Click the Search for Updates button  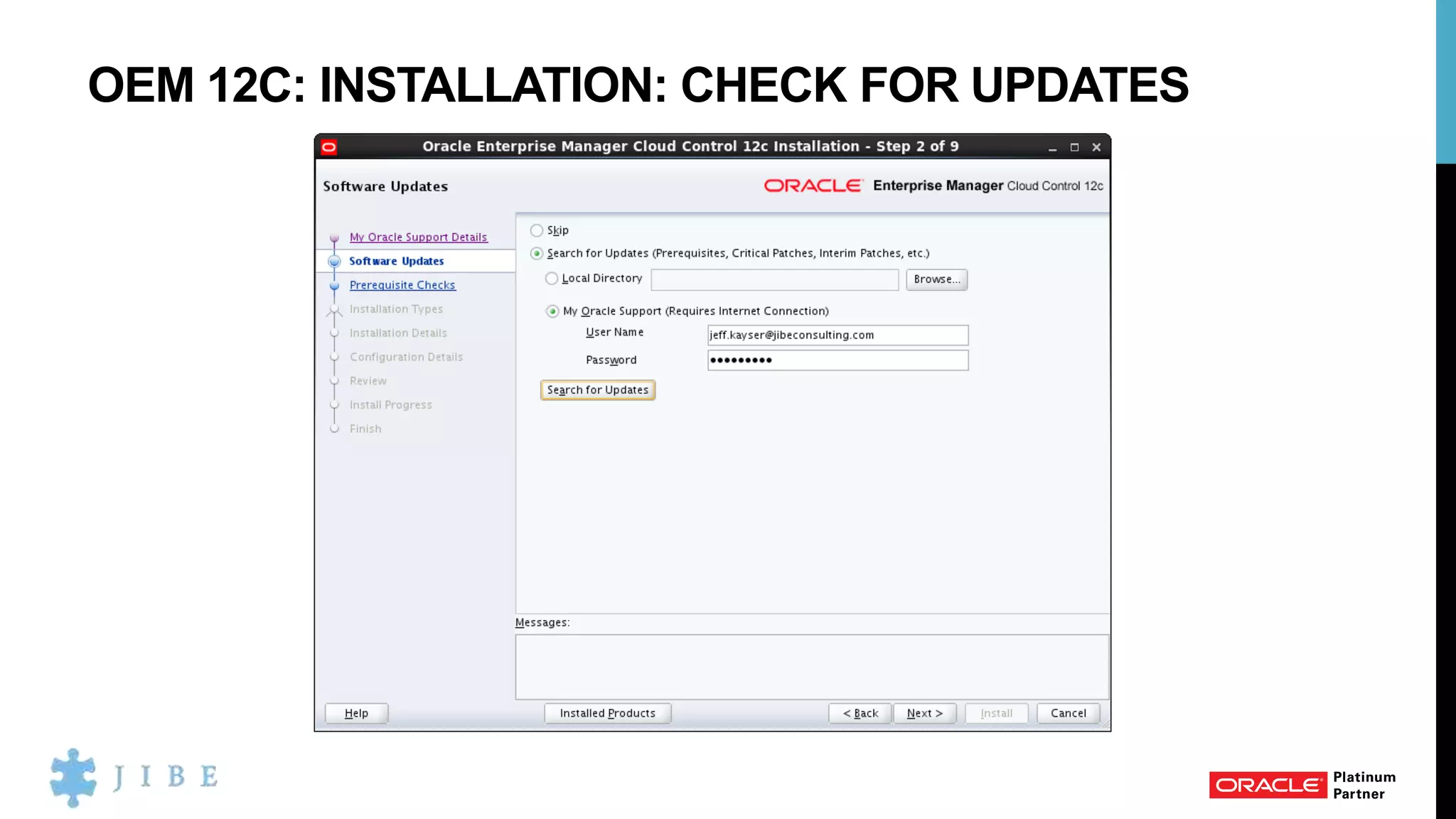coord(598,390)
